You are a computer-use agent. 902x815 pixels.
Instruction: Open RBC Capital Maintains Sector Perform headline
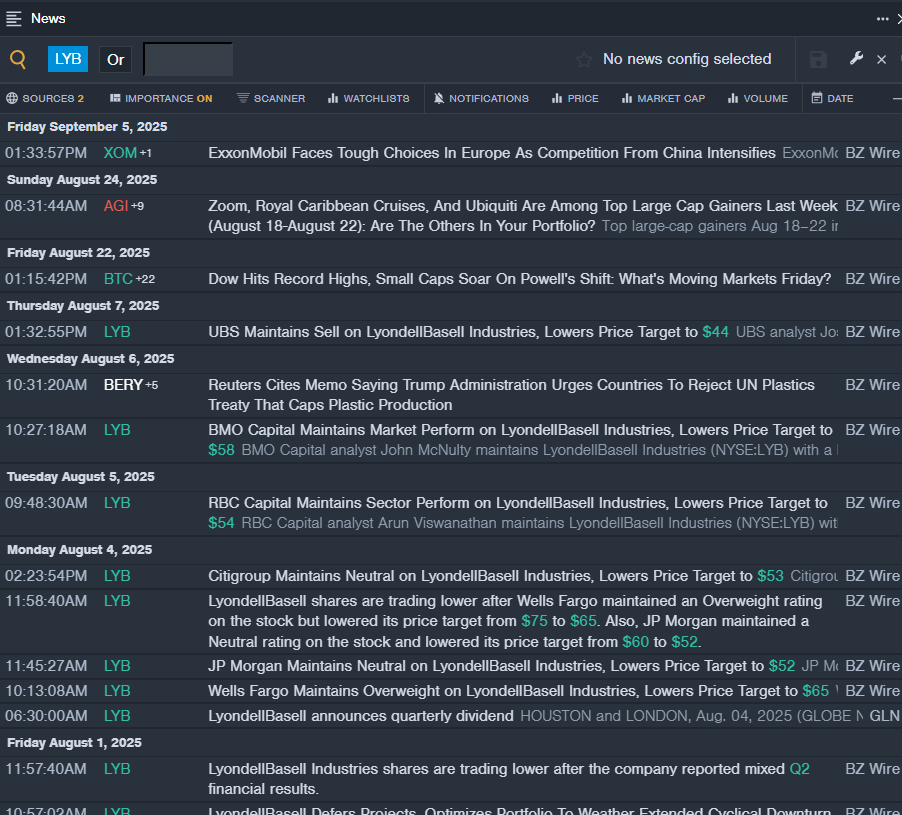(x=518, y=512)
